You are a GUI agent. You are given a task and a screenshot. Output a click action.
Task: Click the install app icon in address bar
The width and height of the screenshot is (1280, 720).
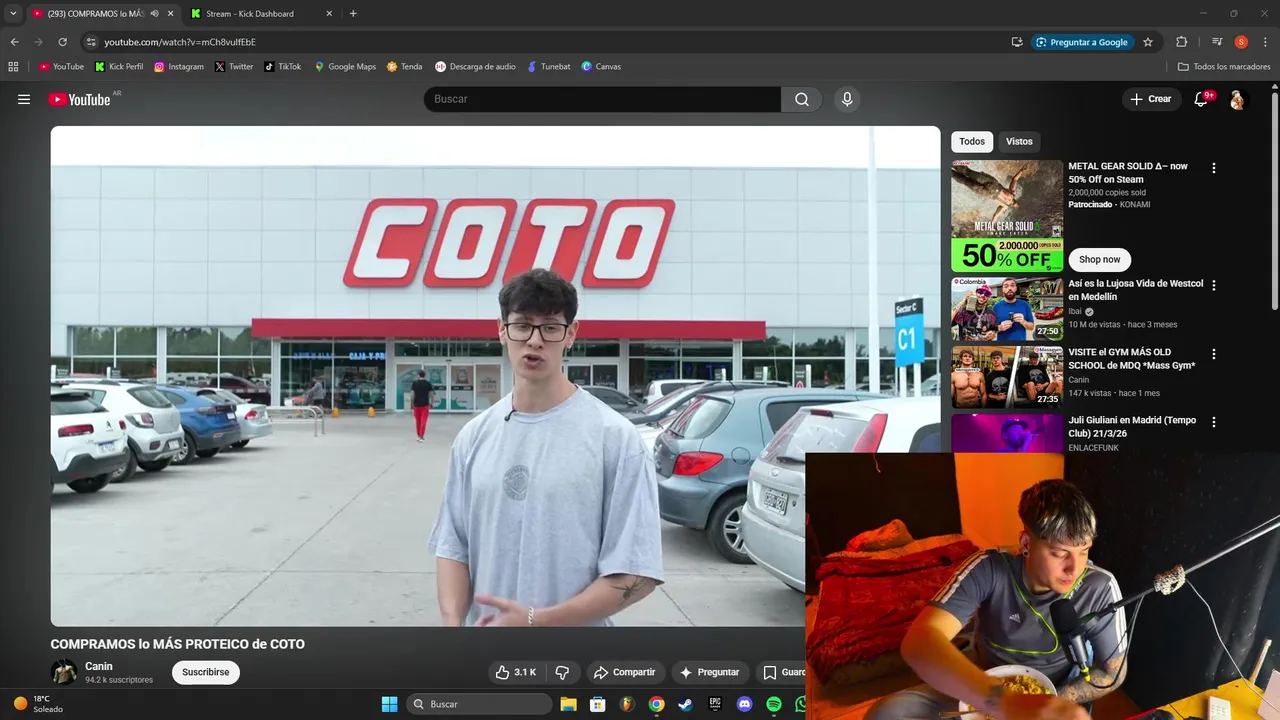tap(1017, 42)
